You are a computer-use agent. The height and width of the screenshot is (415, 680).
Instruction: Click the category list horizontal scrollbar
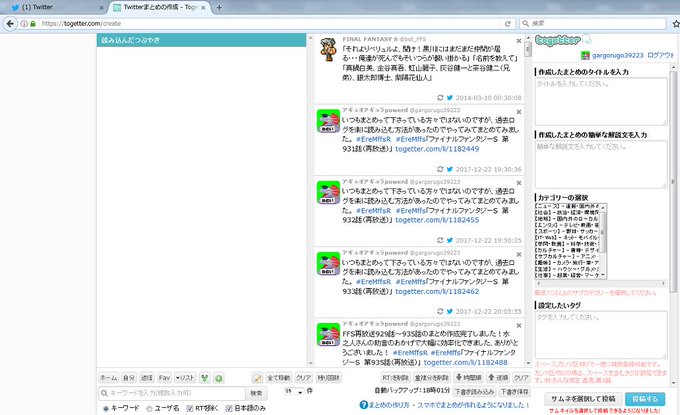point(601,284)
